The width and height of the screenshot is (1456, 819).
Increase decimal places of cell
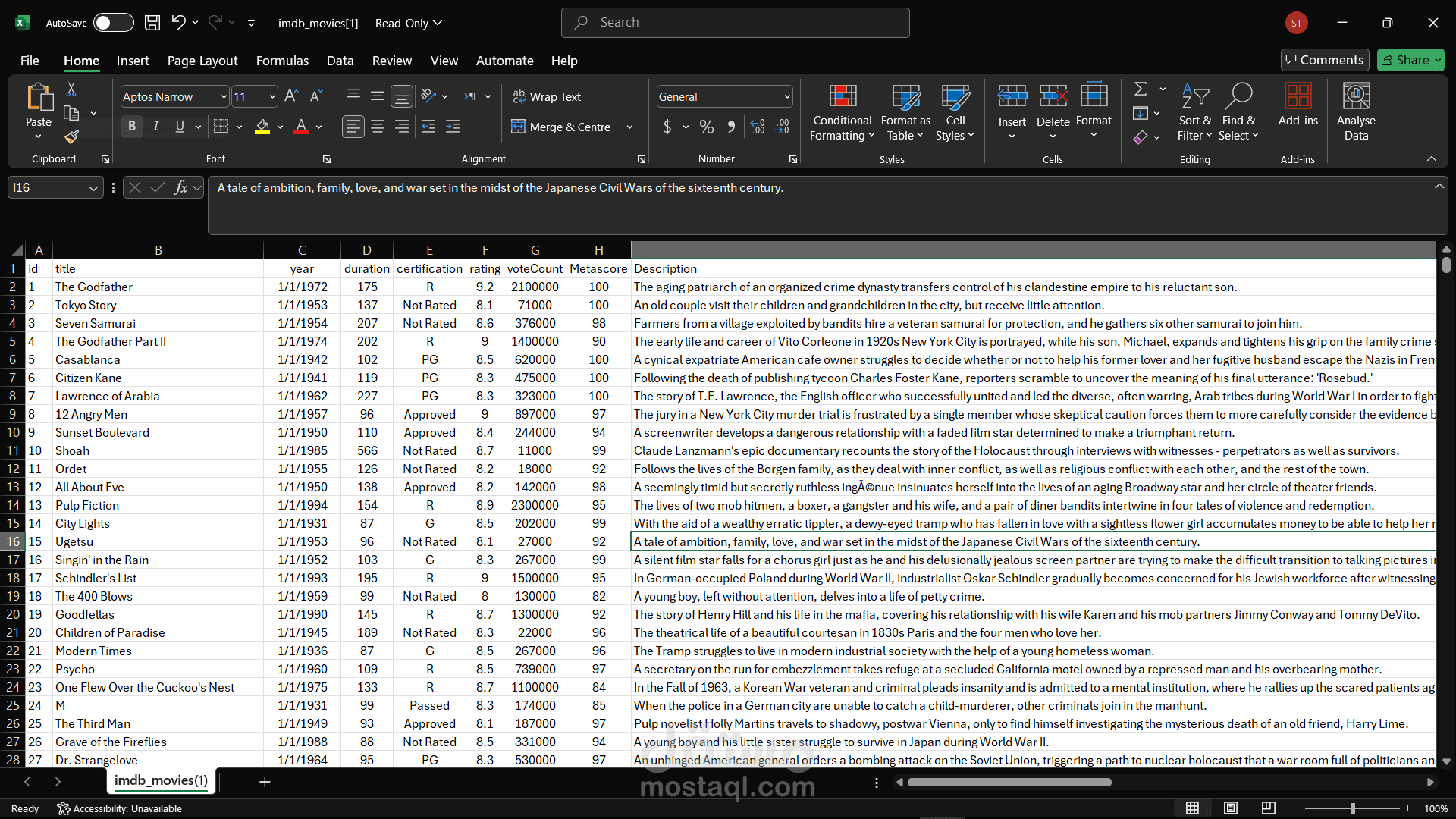(x=757, y=127)
